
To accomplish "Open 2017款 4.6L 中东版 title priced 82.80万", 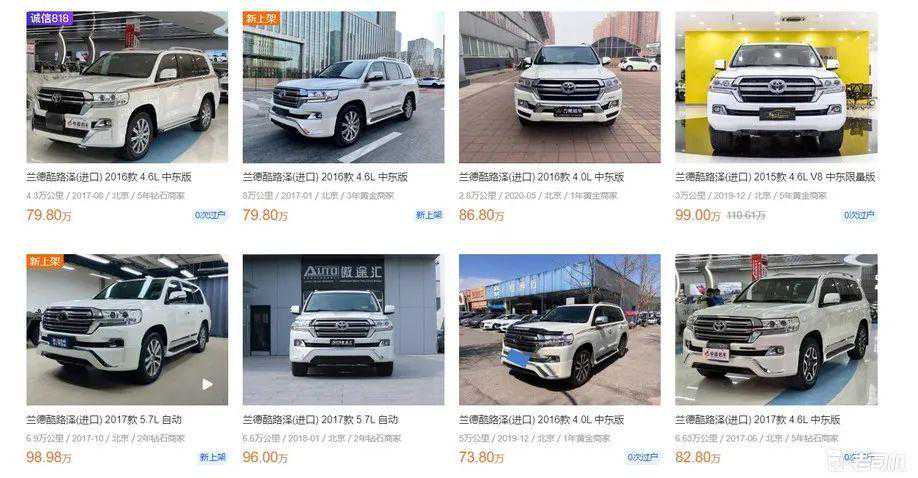I will point(758,420).
